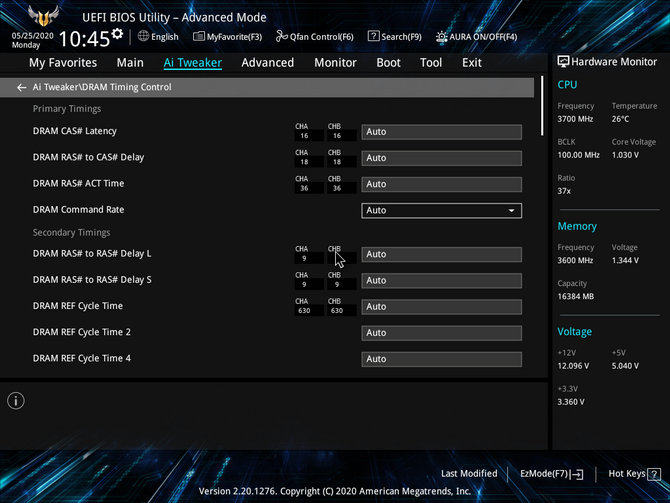Open MyFavorite(F3) from the top toolbar
670x503 pixels.
pyautogui.click(x=227, y=37)
